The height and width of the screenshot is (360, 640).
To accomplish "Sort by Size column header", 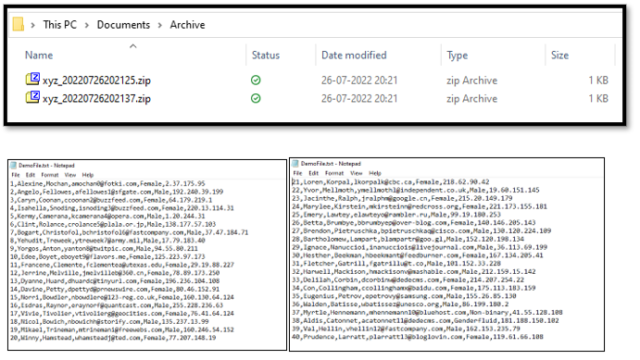I will [x=560, y=55].
